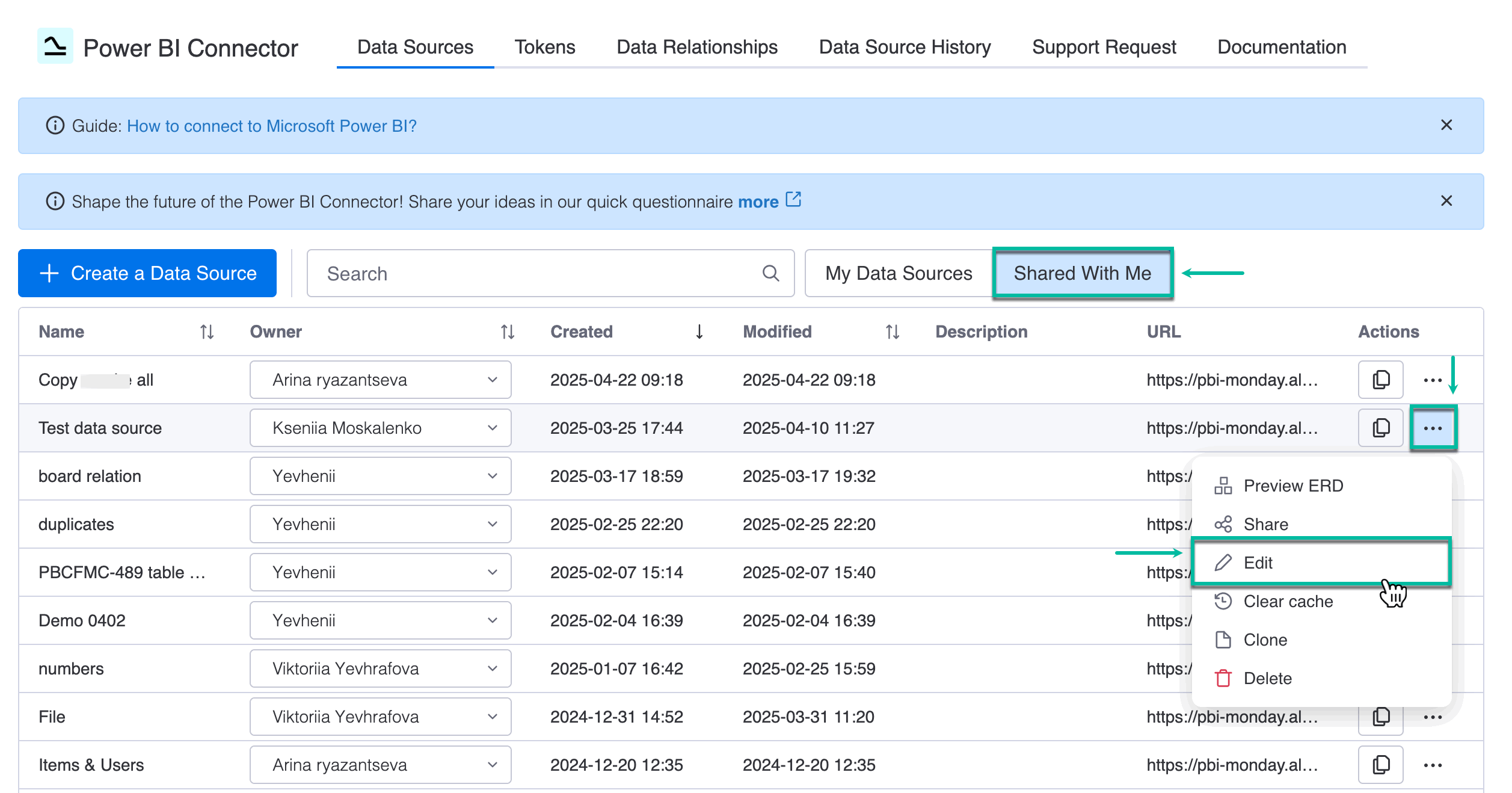The width and height of the screenshot is (1512, 793).
Task: Toggle sorting on the Modified column
Action: coord(891,332)
